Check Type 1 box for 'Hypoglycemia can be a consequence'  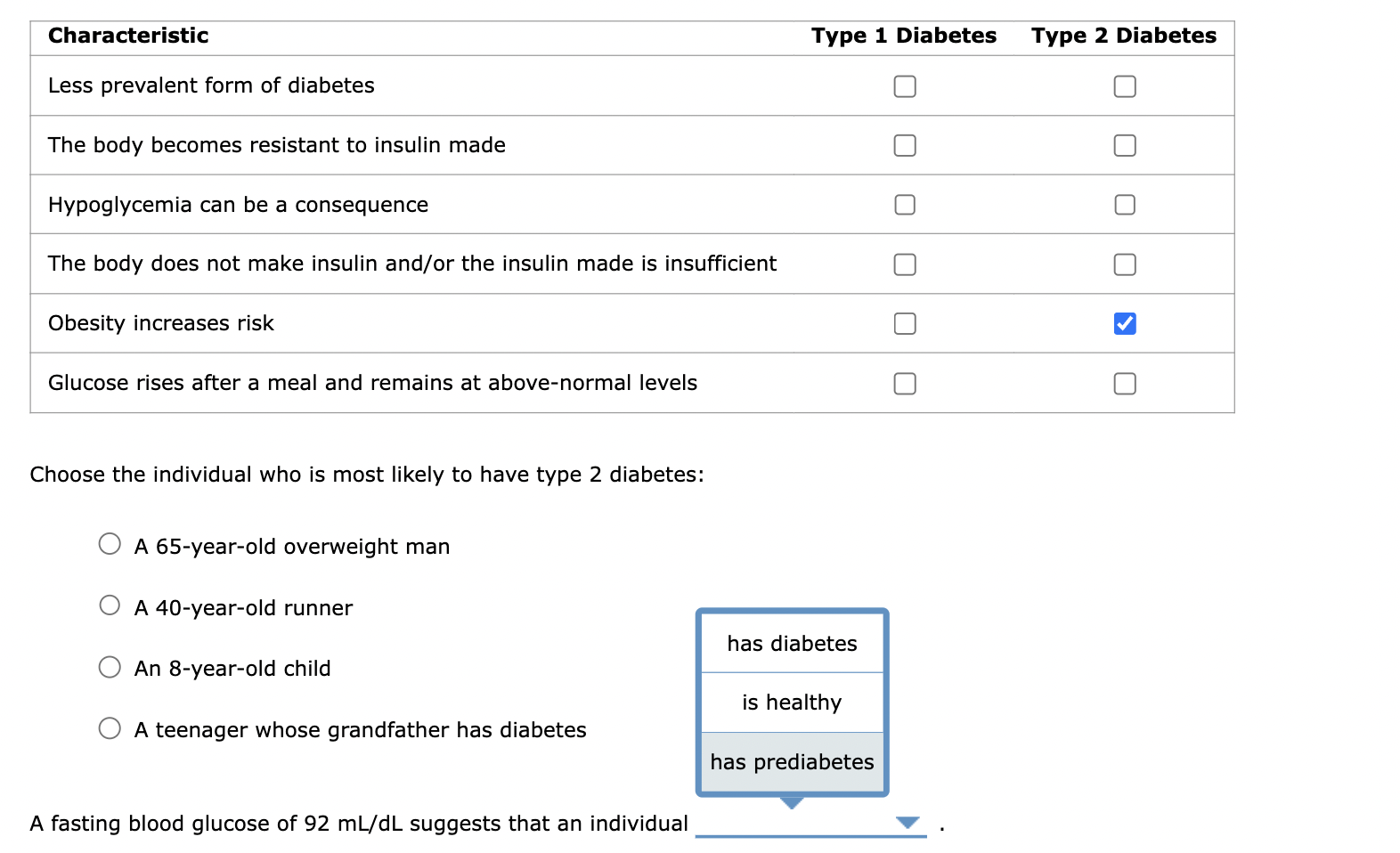tap(904, 205)
